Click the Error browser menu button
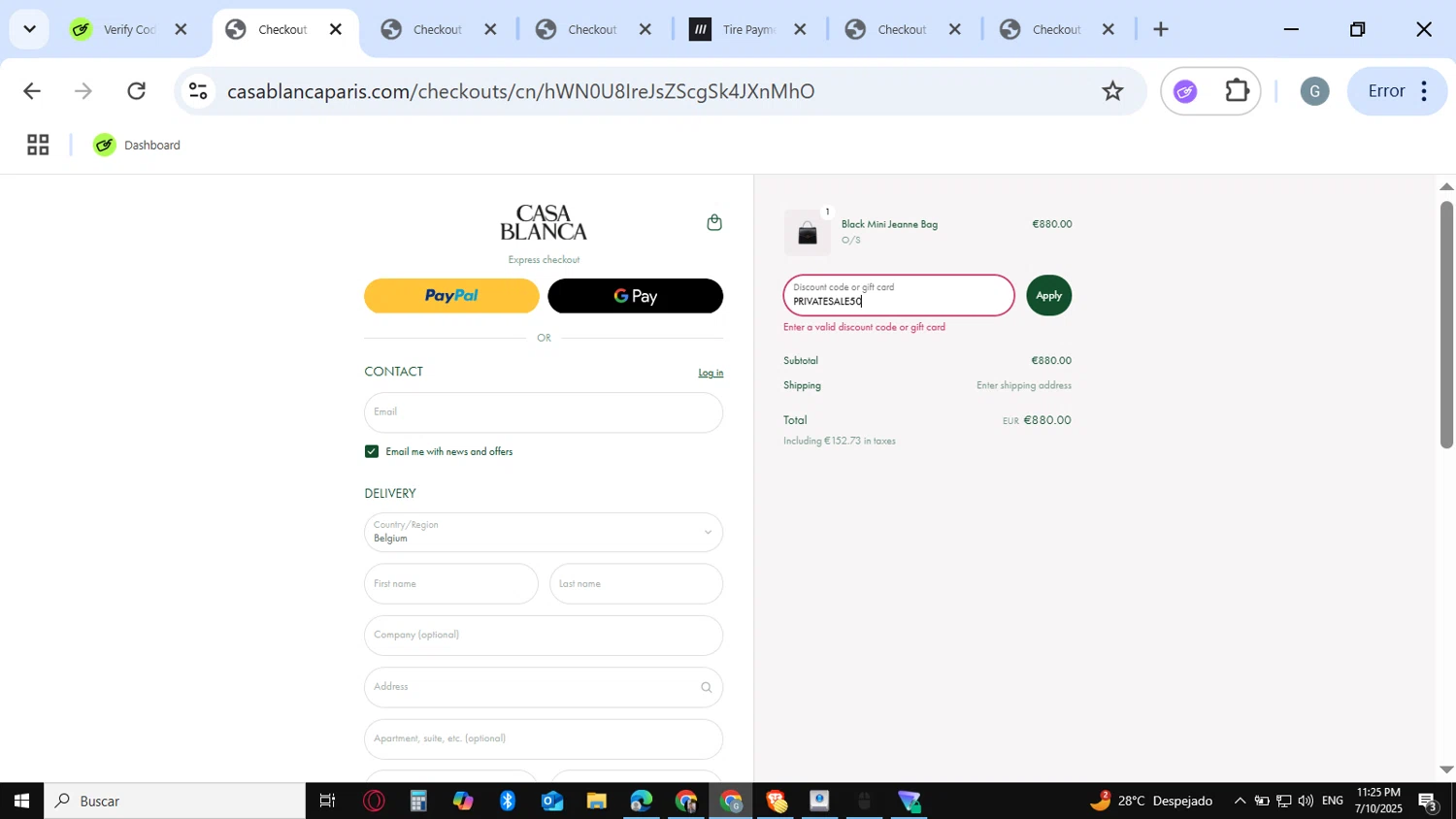 (x=1398, y=91)
